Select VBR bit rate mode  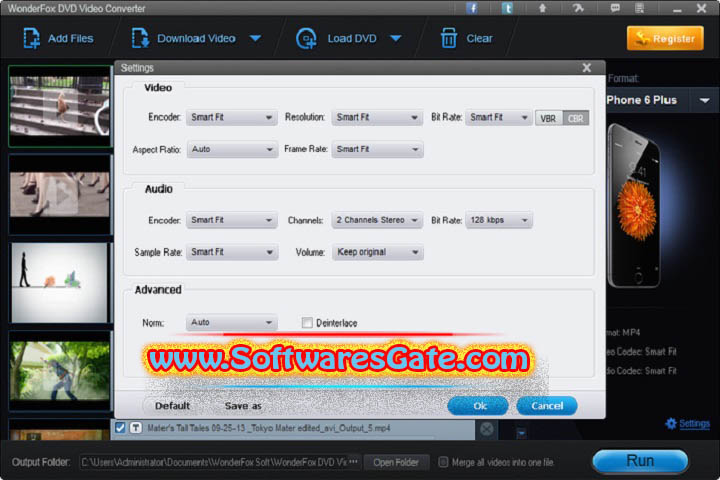[548, 119]
